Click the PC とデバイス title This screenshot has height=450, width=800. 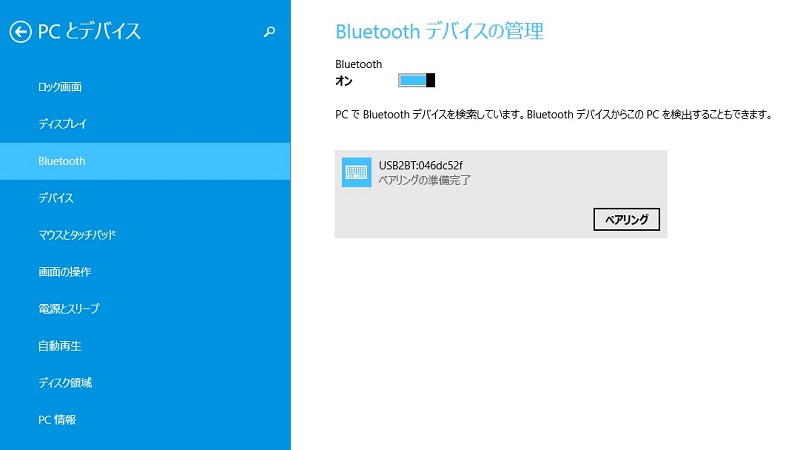click(89, 31)
